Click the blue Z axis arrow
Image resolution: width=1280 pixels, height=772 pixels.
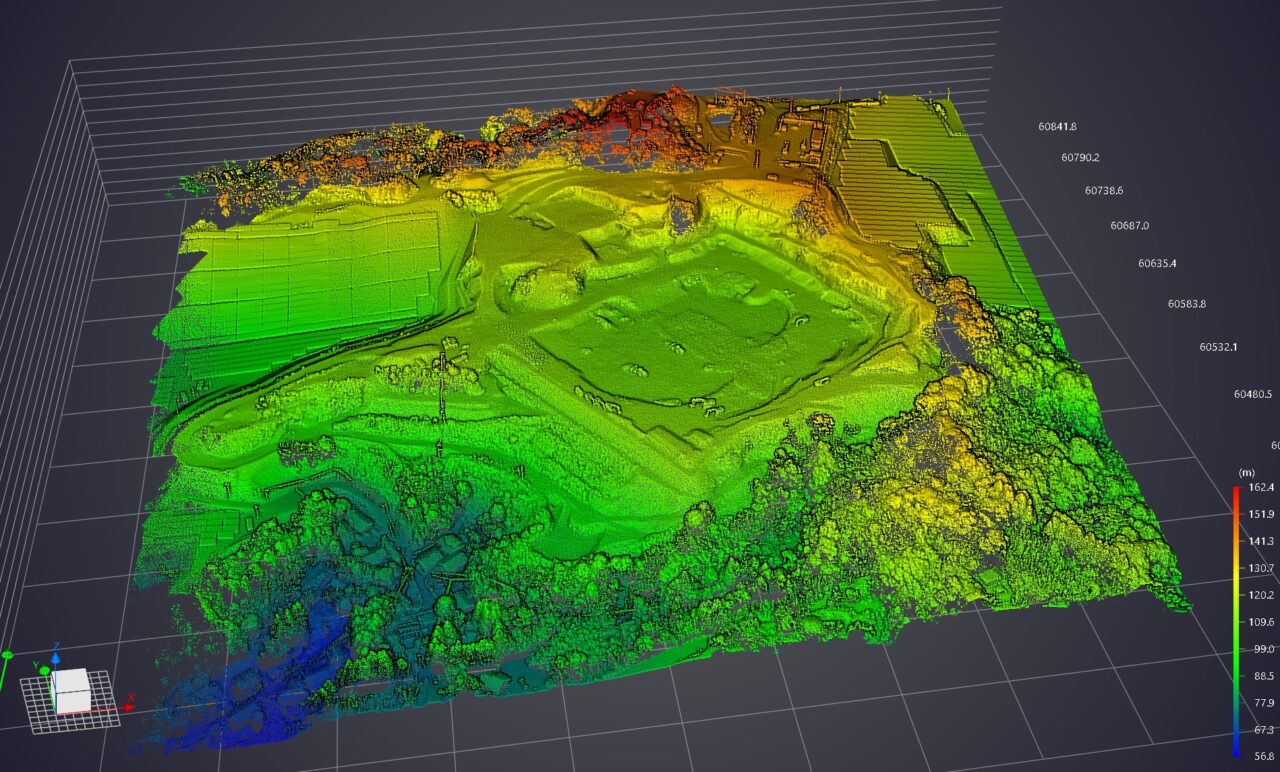click(x=56, y=659)
